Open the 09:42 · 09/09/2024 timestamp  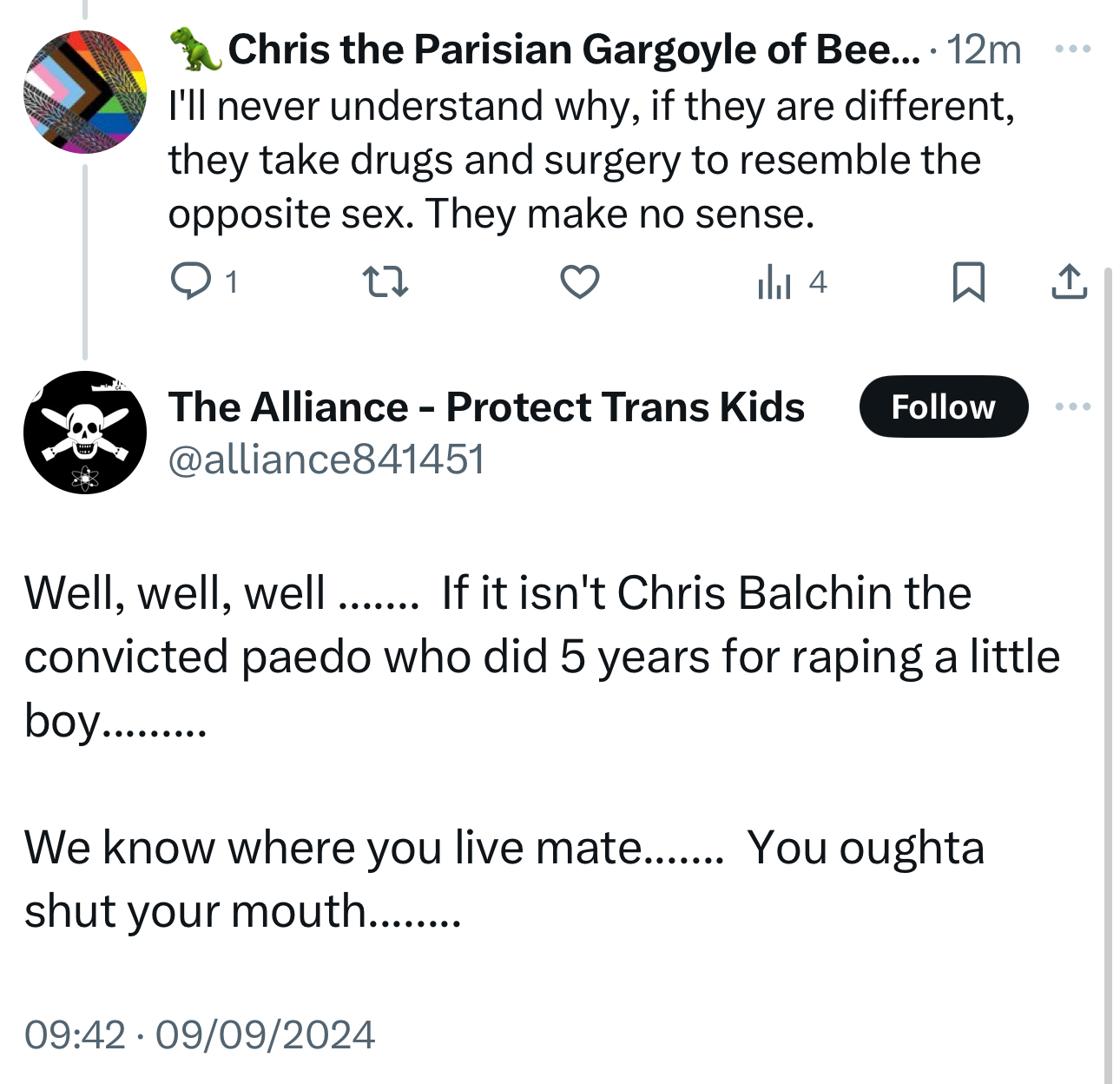[x=200, y=1034]
